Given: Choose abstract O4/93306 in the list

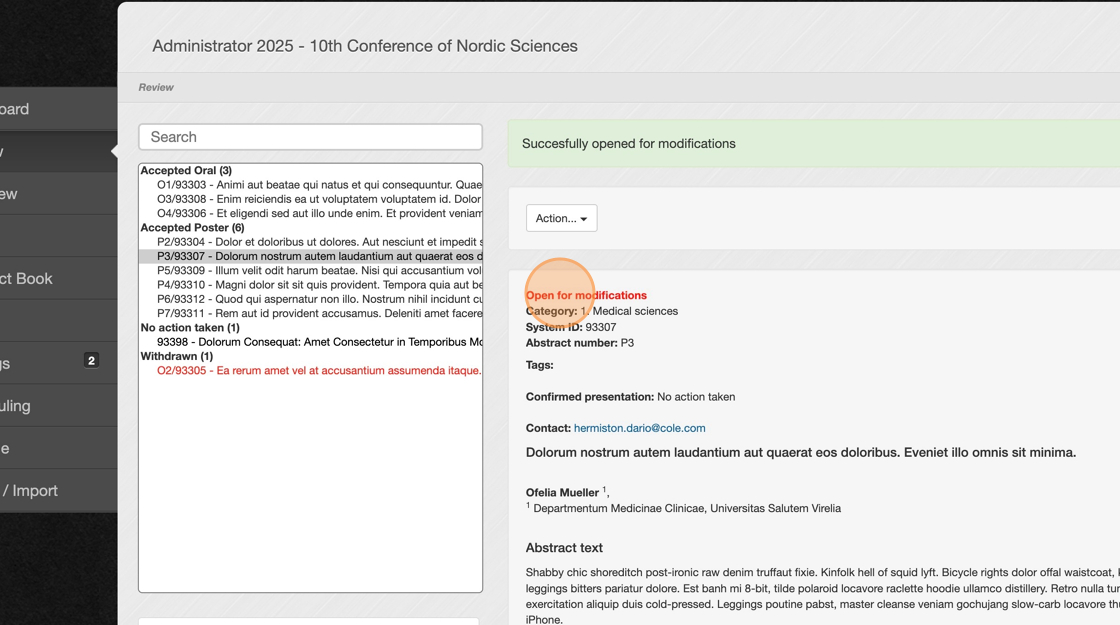Looking at the screenshot, I should coord(318,213).
